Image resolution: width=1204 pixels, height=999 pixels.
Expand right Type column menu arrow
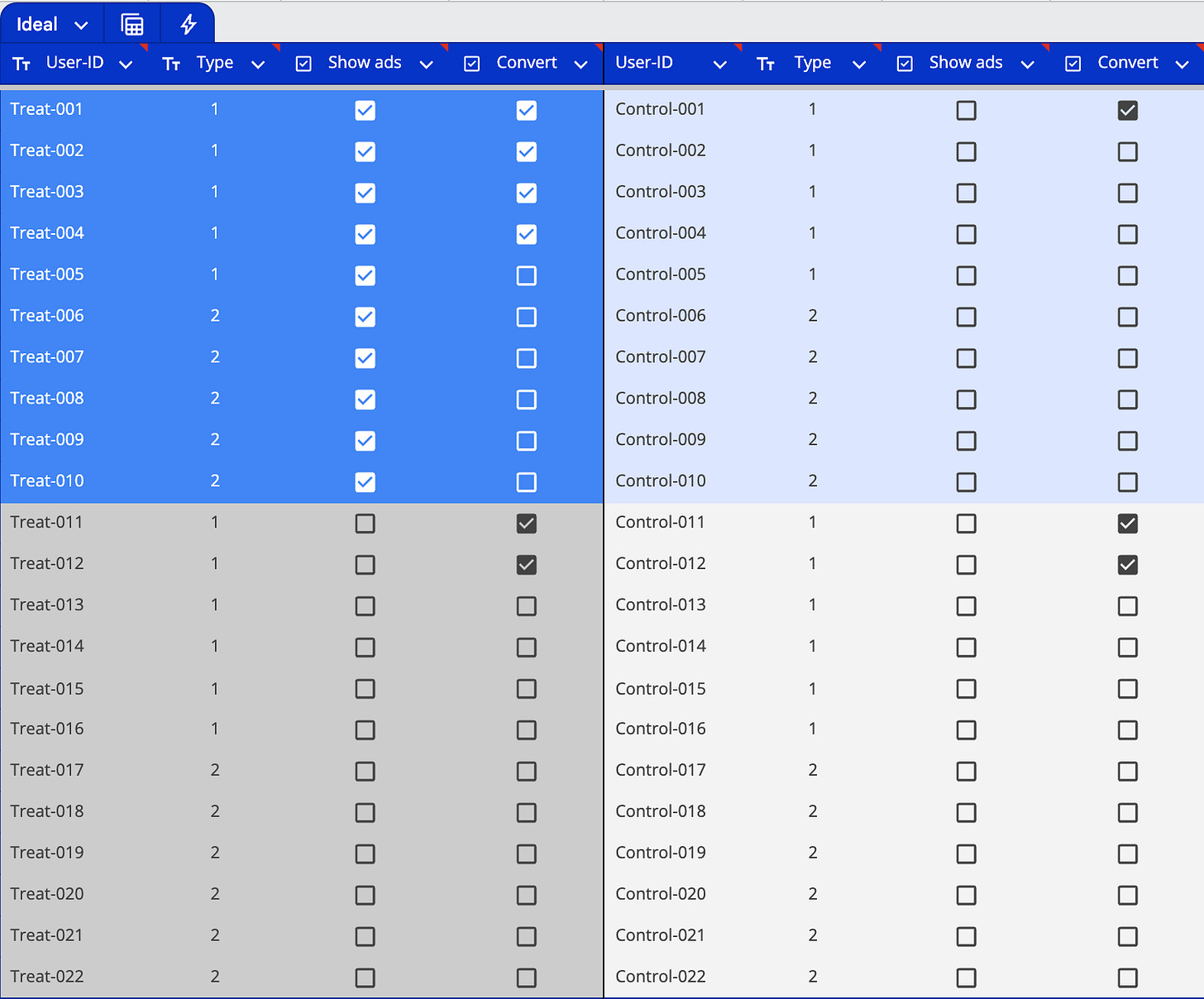click(x=859, y=65)
